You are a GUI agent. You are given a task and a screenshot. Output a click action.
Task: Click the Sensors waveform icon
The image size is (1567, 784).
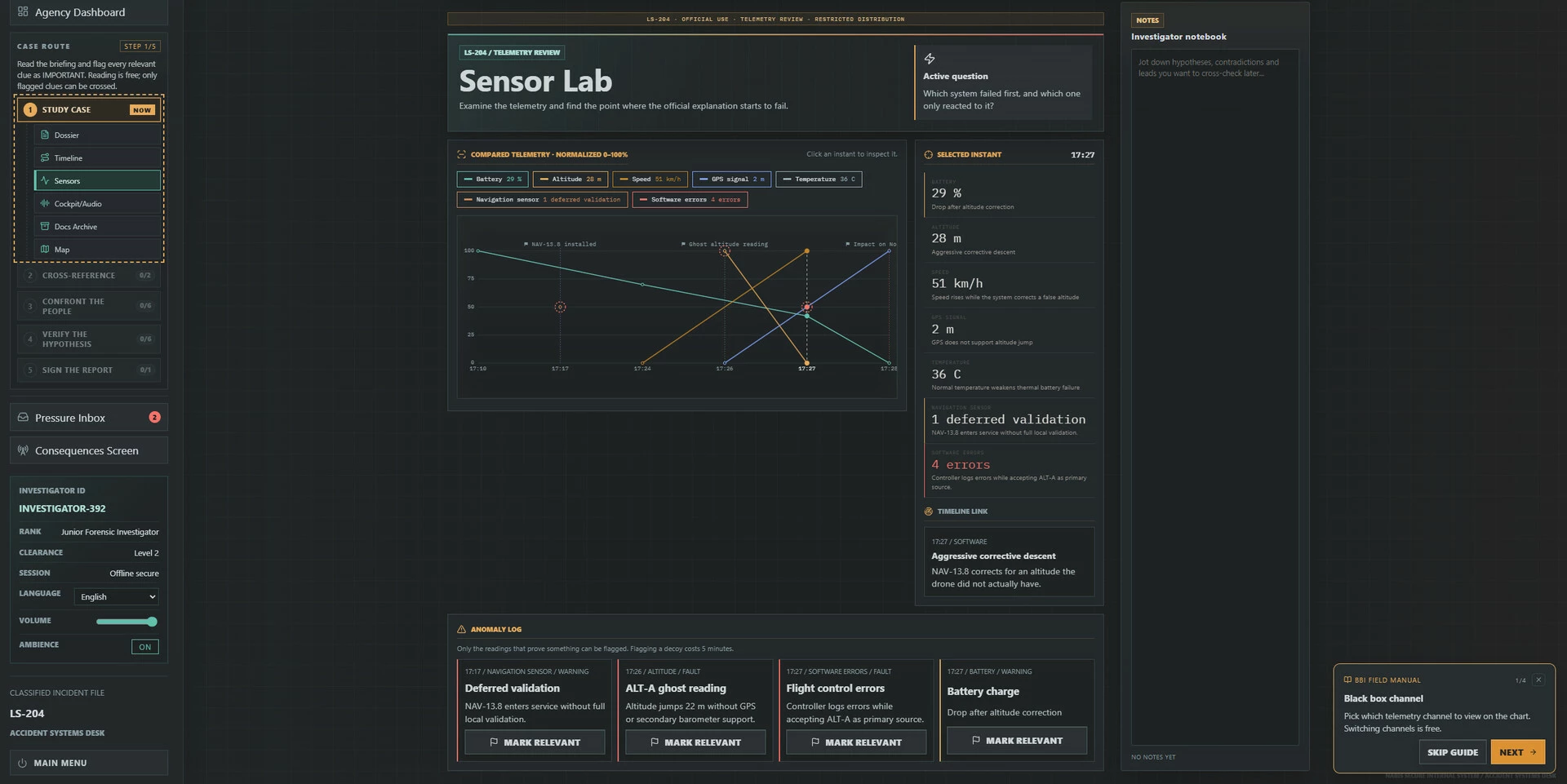[x=45, y=180]
